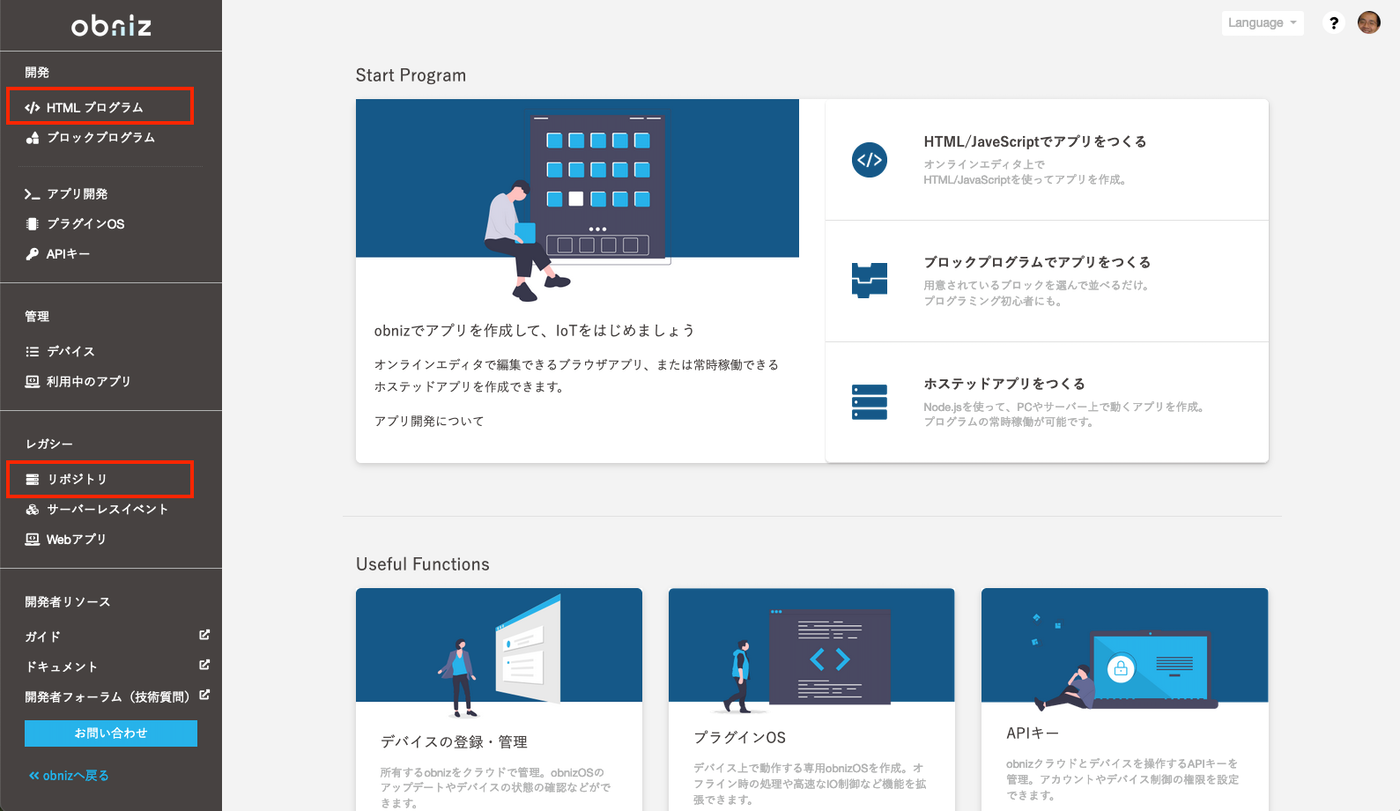Go to デバイス management page
This screenshot has height=811, width=1400.
[70, 351]
